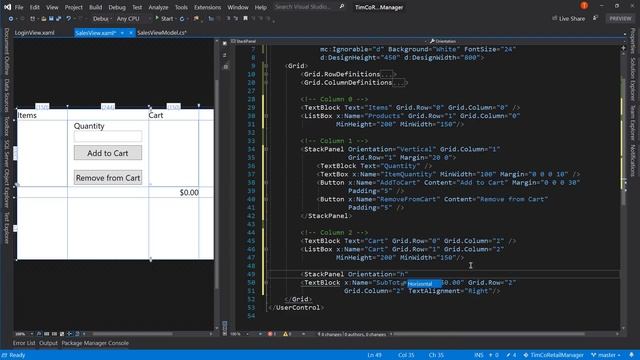Viewport: 640px width, 360px height.
Task: Open the Error List tab
Action: coord(24,343)
